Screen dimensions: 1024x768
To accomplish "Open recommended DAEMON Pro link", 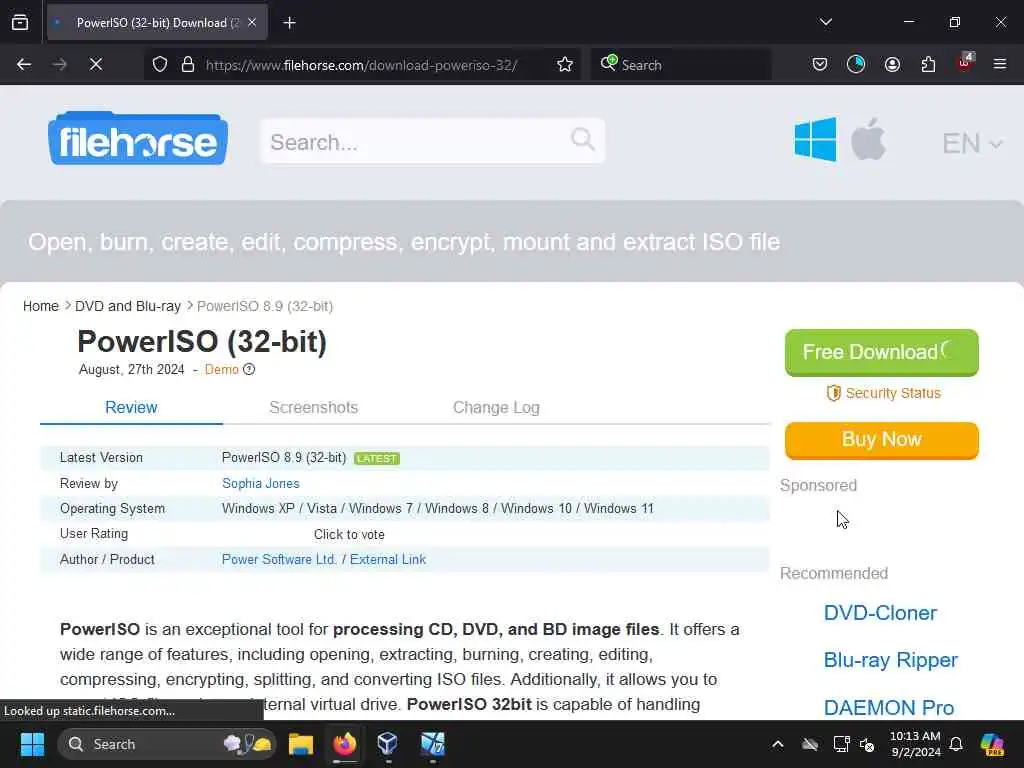I will (889, 708).
